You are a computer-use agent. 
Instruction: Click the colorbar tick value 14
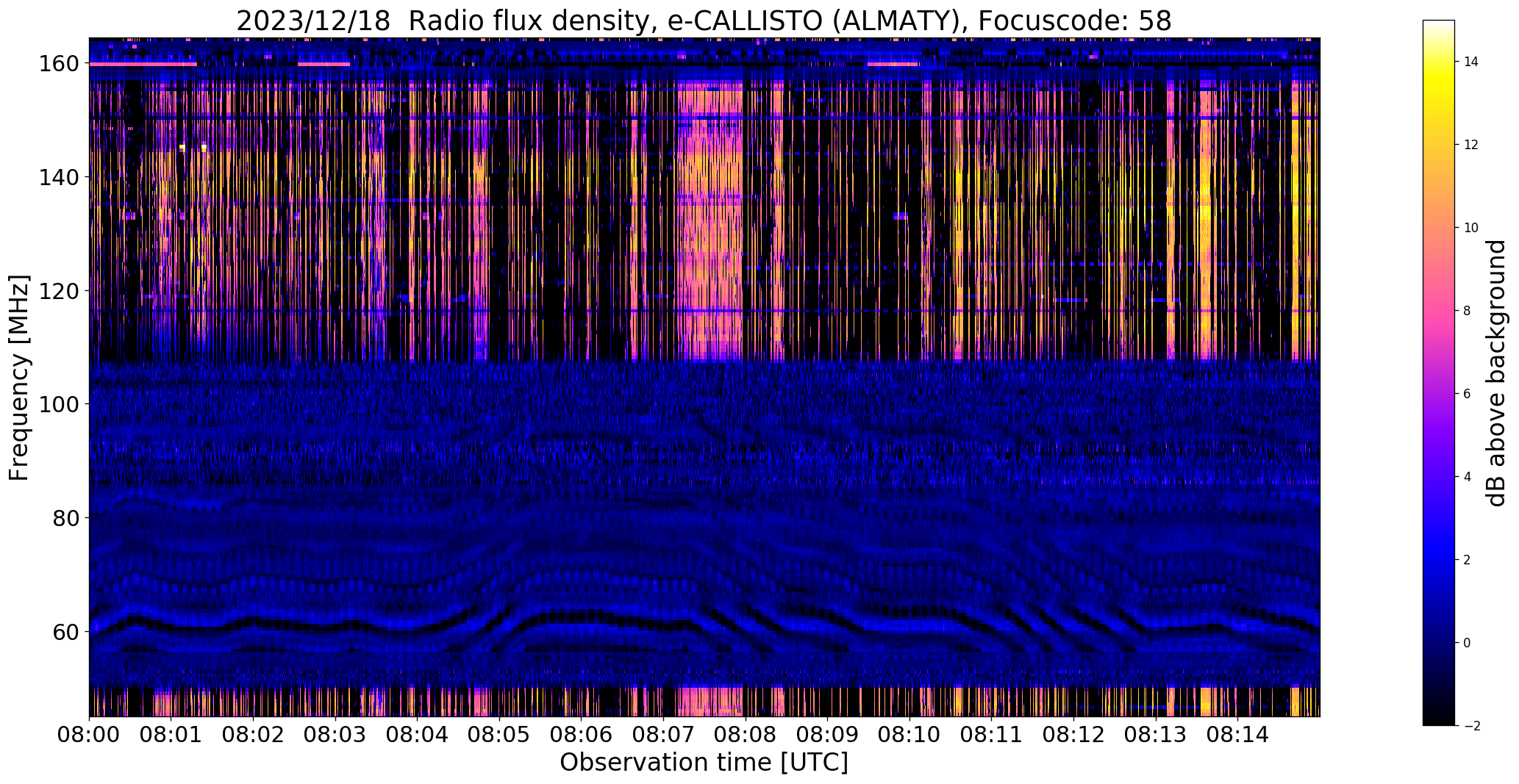click(1471, 62)
